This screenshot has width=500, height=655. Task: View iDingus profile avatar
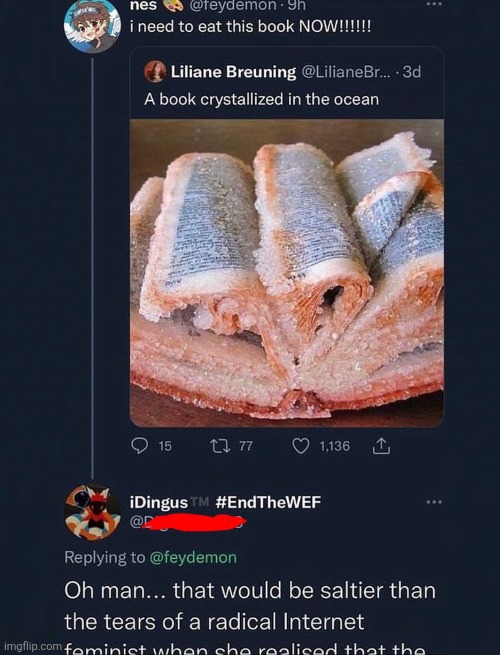coord(92,512)
